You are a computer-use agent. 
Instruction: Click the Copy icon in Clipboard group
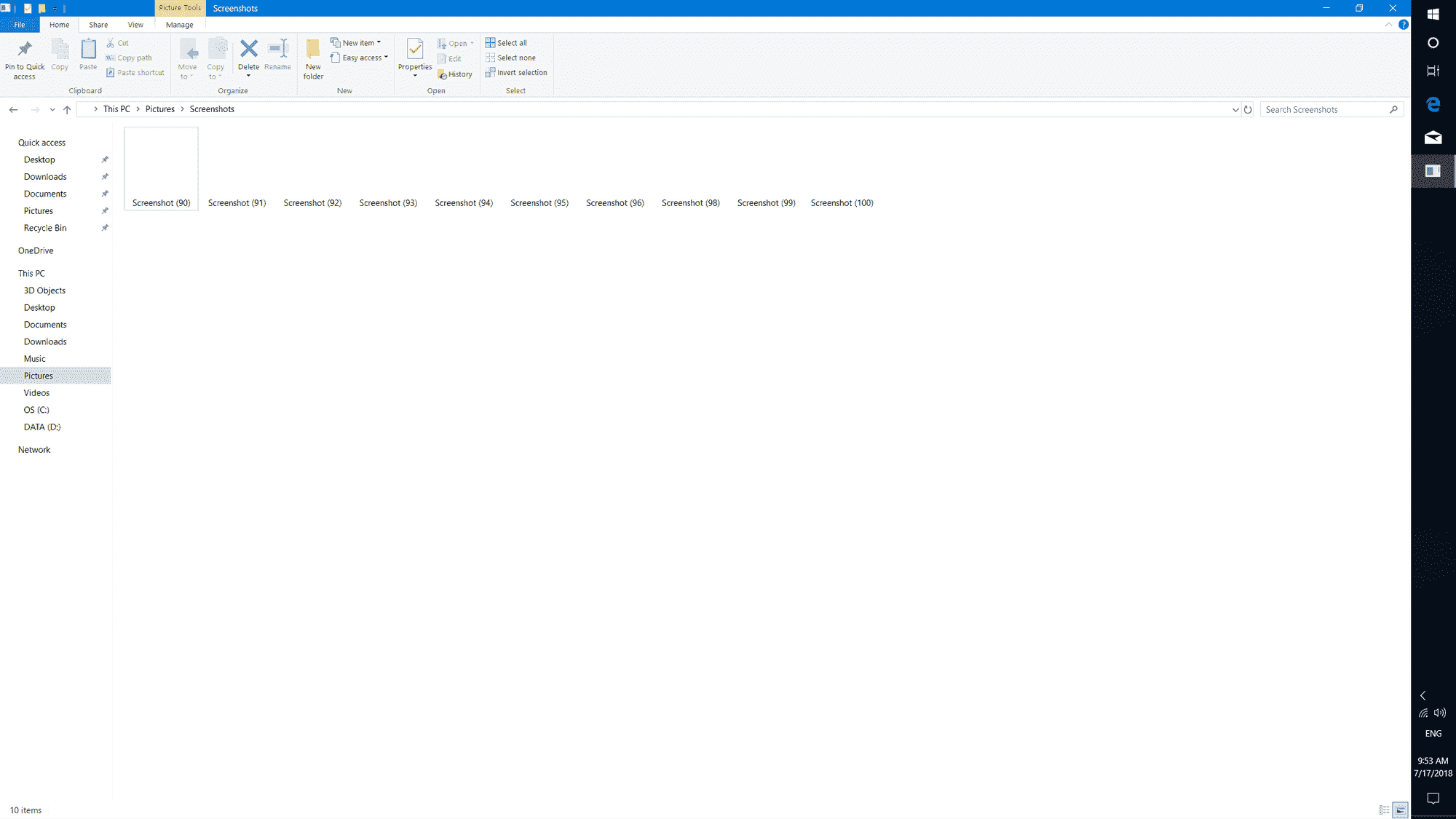(60, 55)
